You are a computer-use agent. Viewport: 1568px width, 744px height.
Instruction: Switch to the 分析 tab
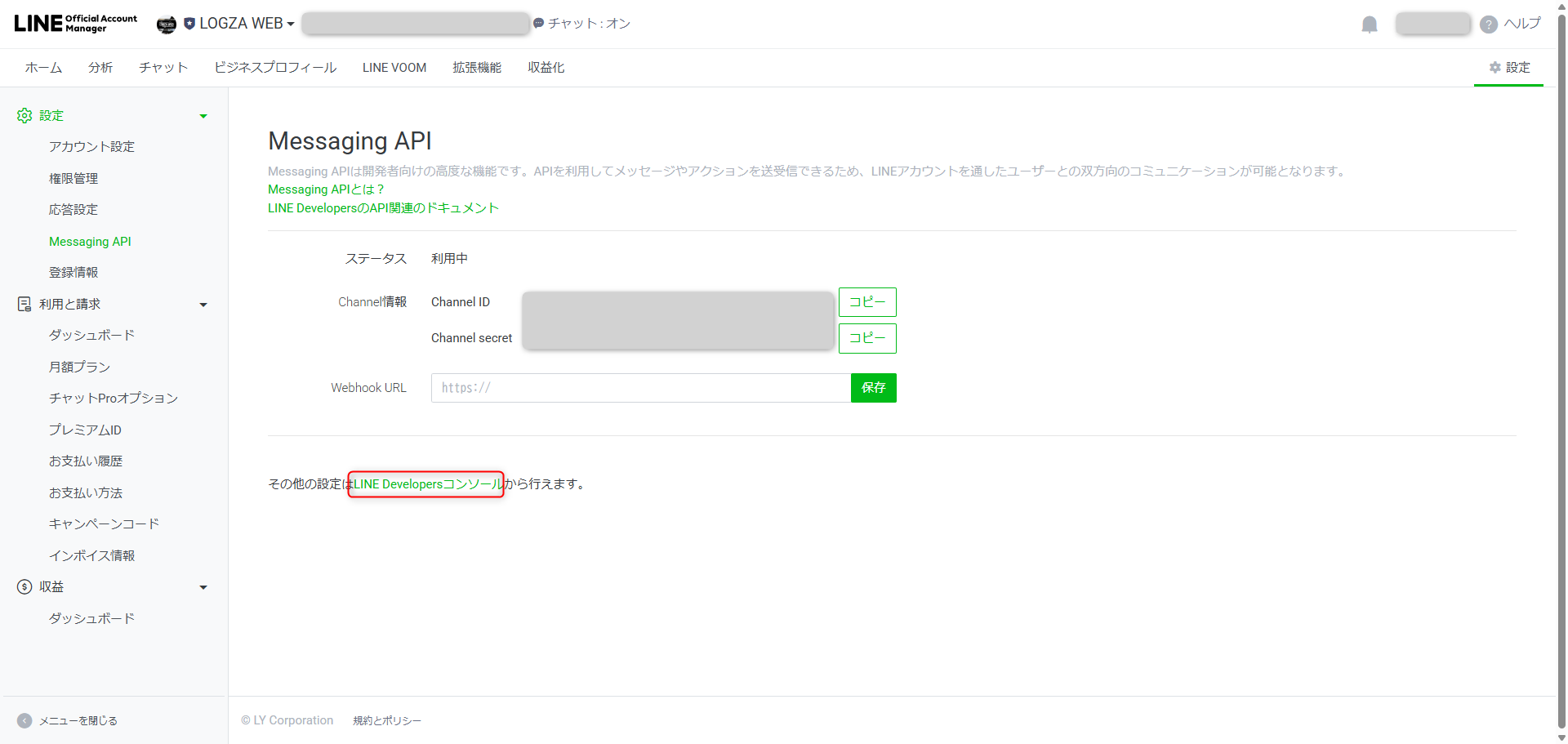tap(100, 68)
